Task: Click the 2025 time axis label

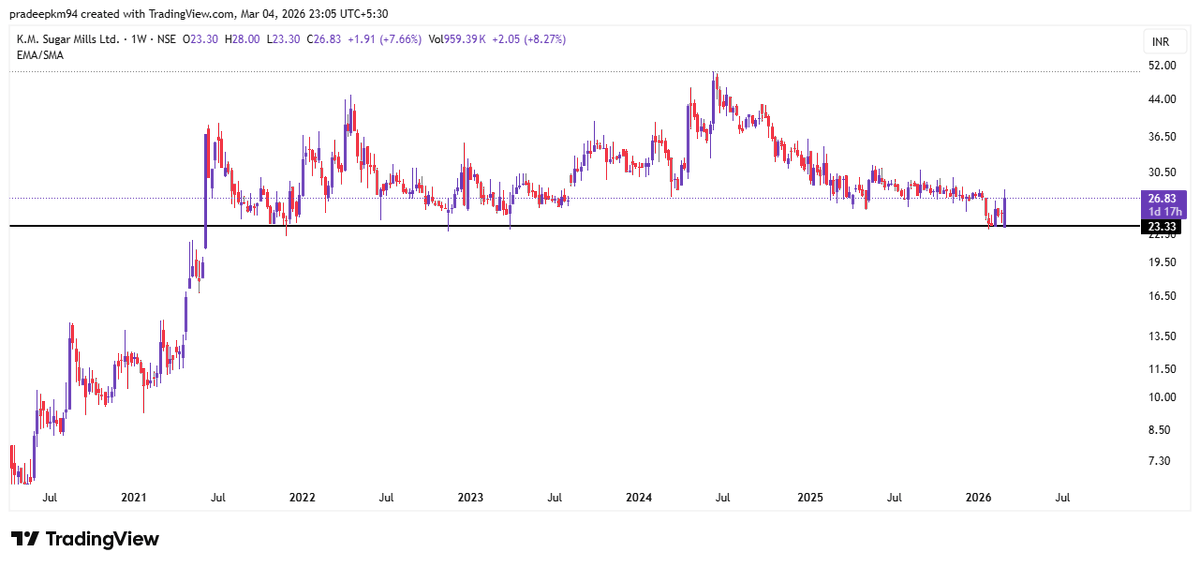Action: [810, 497]
